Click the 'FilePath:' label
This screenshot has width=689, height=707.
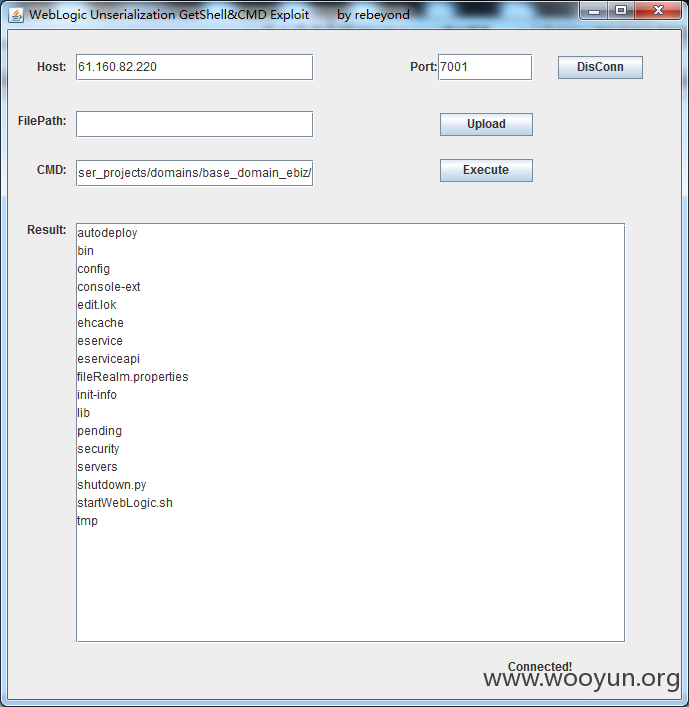pyautogui.click(x=42, y=121)
